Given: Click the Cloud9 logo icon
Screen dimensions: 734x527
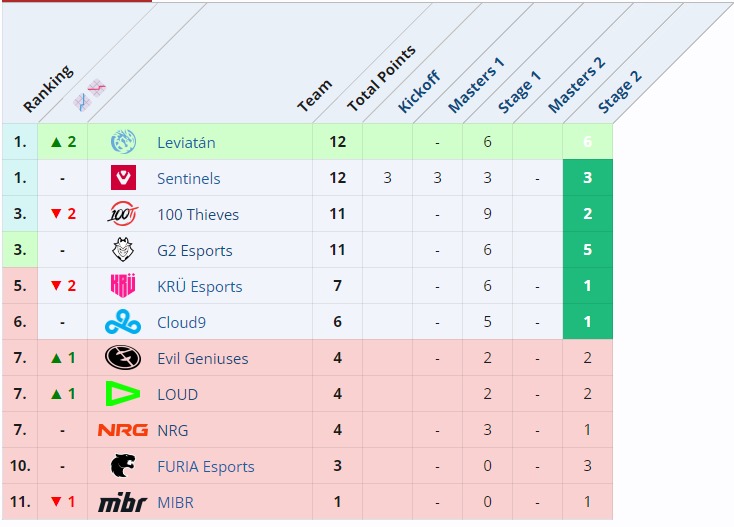Looking at the screenshot, I should point(123,322).
